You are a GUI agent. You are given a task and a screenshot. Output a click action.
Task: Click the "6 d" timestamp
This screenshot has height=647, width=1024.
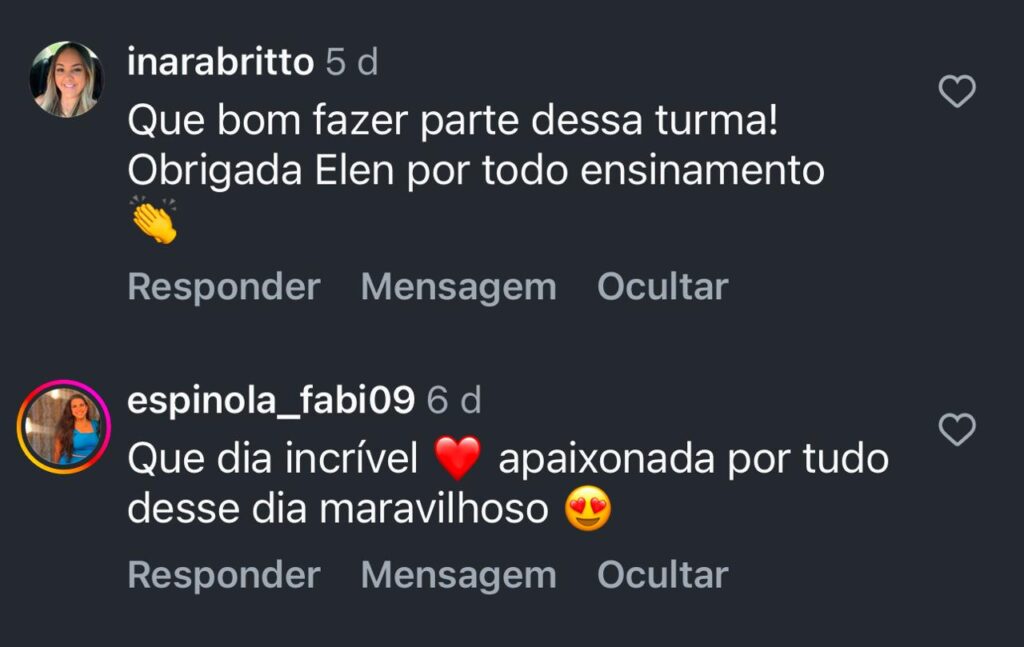[x=454, y=401]
